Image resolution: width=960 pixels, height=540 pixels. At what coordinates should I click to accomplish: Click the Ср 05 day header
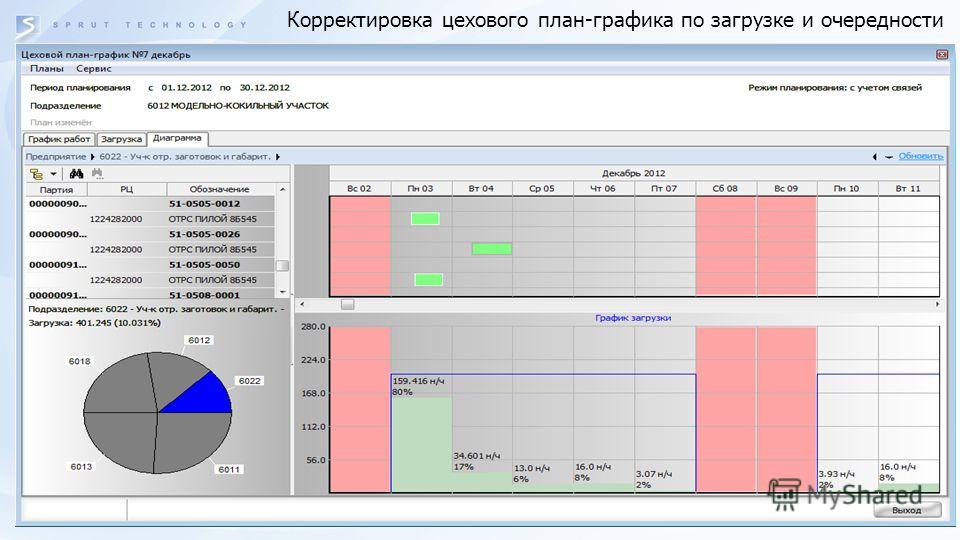point(542,189)
